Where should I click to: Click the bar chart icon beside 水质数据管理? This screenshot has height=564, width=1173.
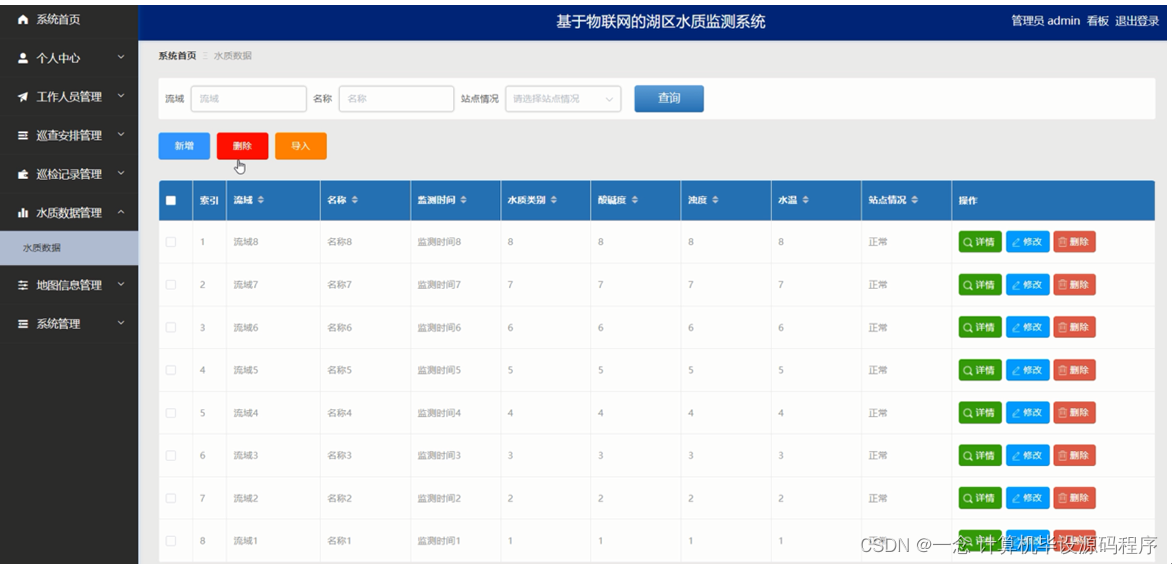click(22, 213)
